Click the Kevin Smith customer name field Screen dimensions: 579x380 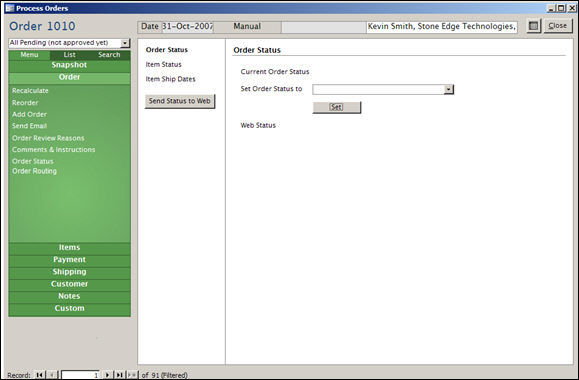click(442, 27)
